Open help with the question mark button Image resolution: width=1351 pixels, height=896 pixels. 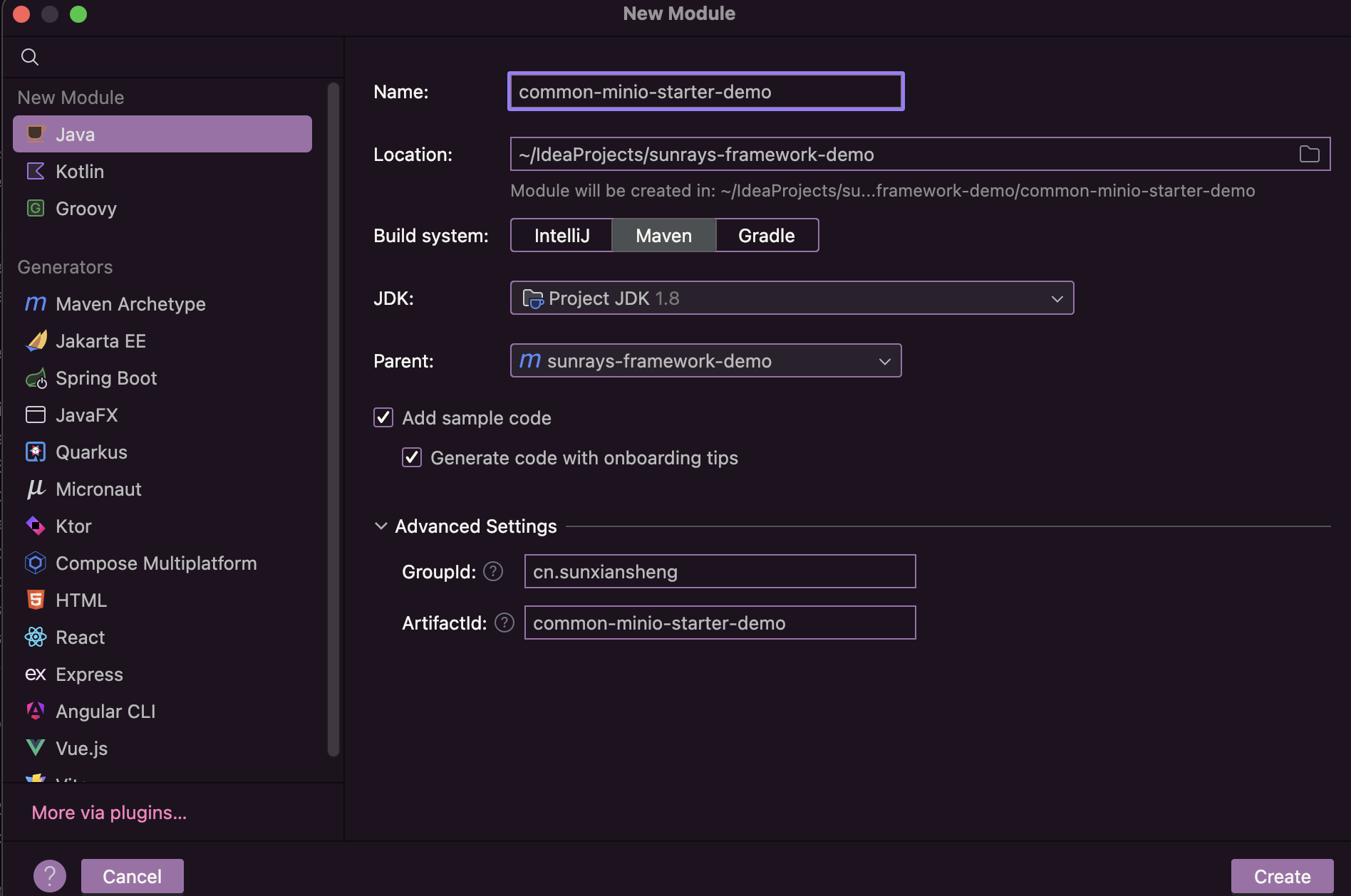(50, 876)
